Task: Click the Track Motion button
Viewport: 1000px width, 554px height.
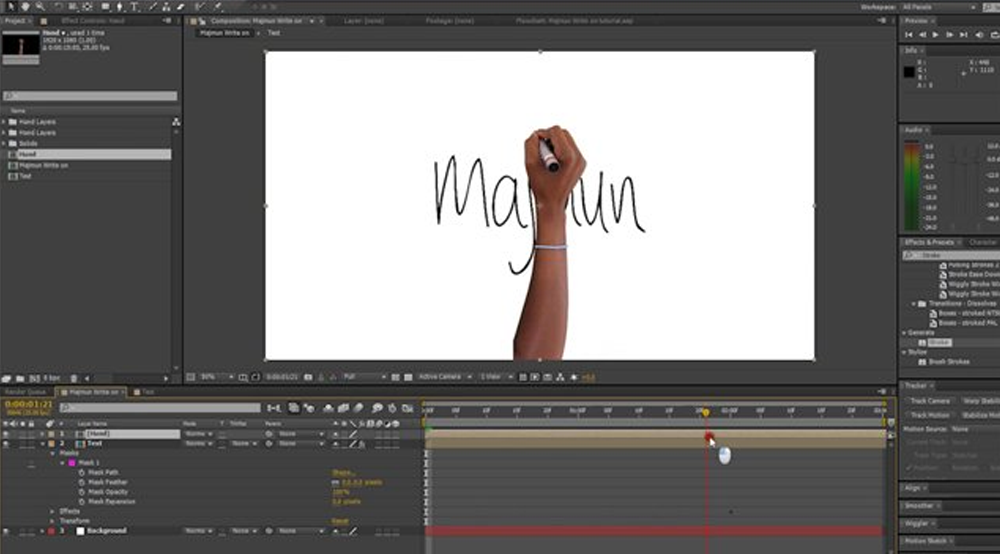Action: tap(930, 414)
